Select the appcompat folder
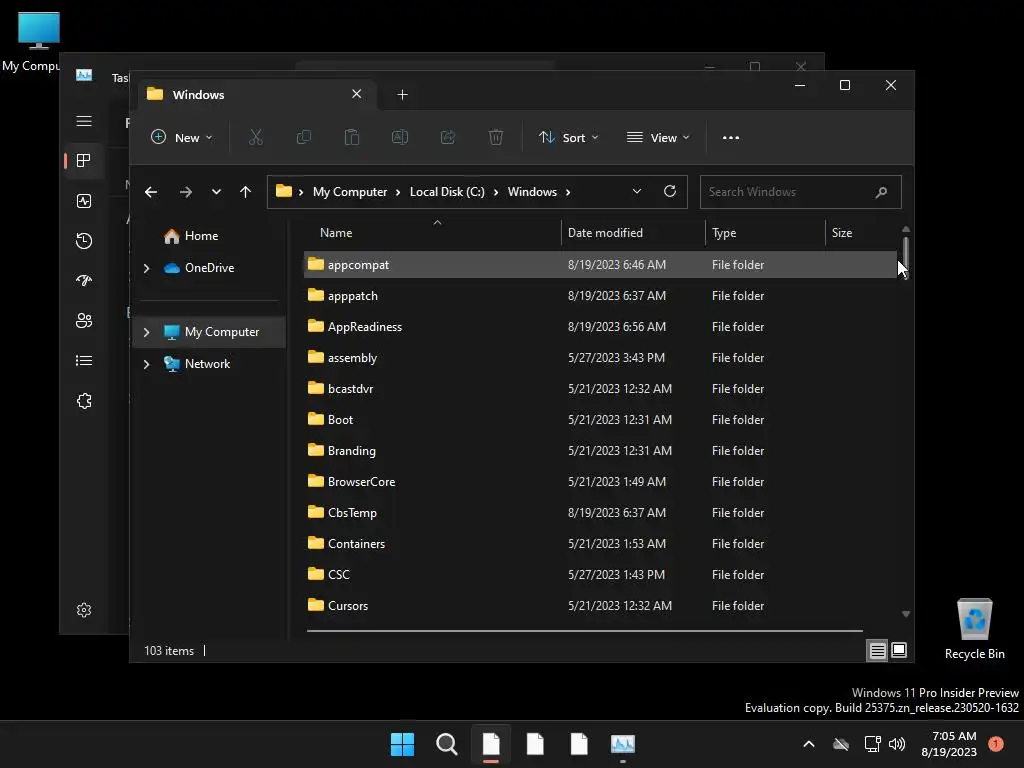 point(600,264)
